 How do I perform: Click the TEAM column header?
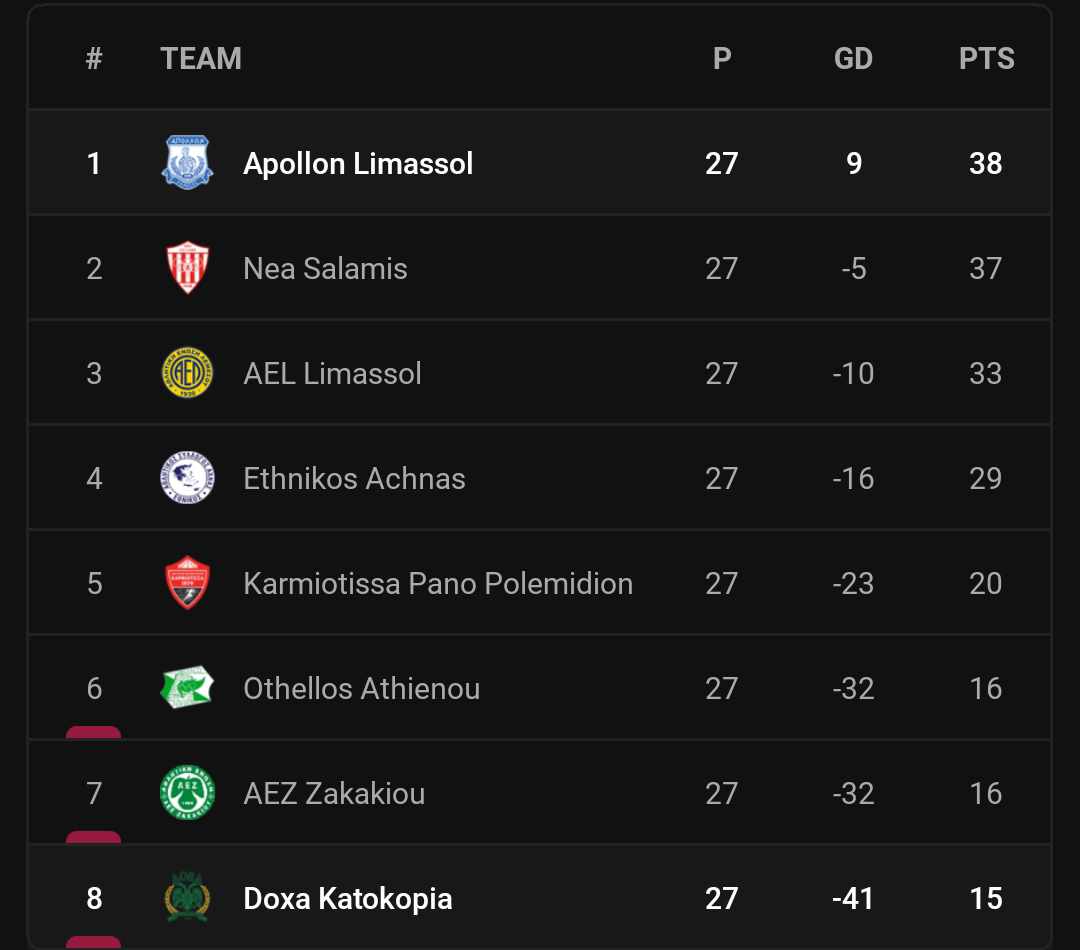(201, 59)
